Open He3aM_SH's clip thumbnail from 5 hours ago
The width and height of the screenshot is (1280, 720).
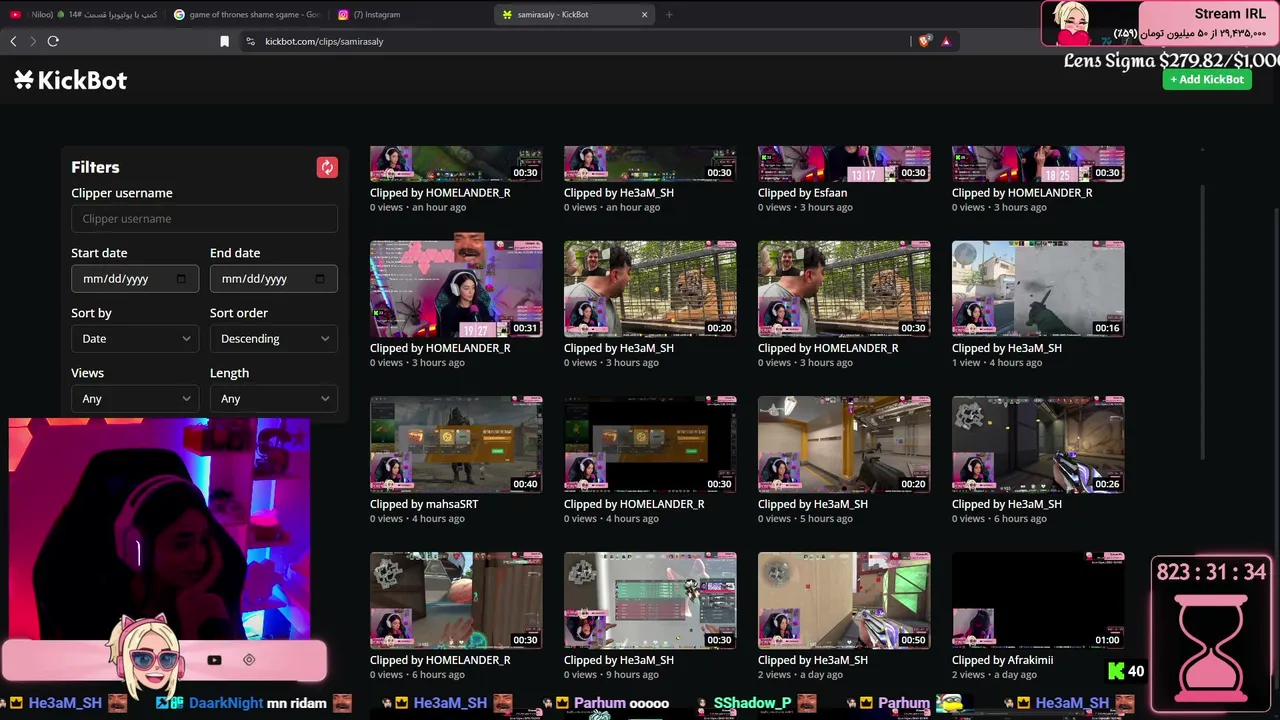point(844,445)
